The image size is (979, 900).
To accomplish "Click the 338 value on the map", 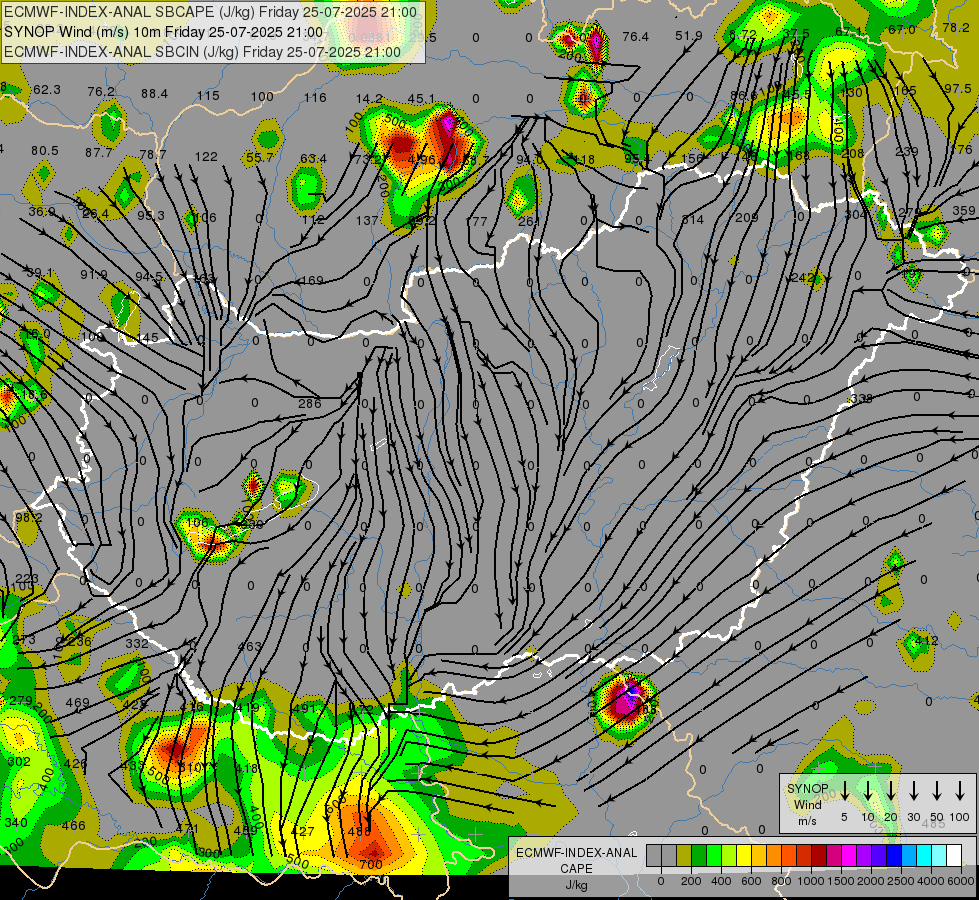I will [862, 398].
